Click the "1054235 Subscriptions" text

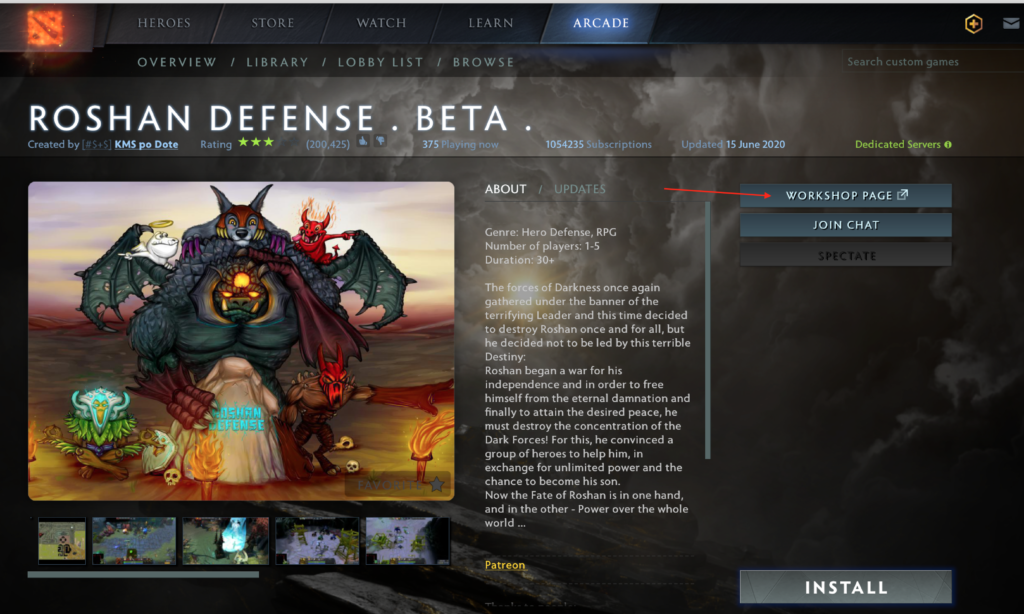(598, 144)
